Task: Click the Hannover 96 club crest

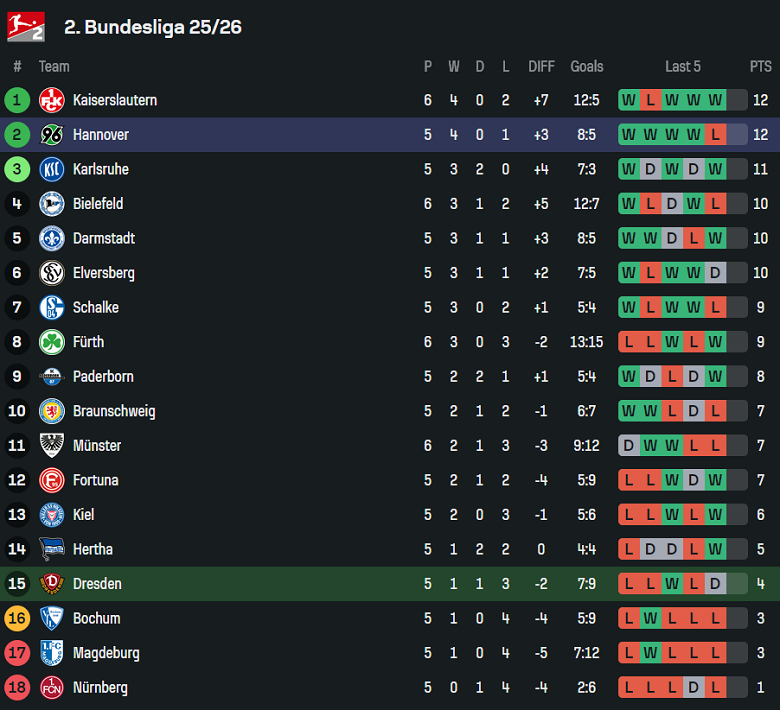Action: 52,135
